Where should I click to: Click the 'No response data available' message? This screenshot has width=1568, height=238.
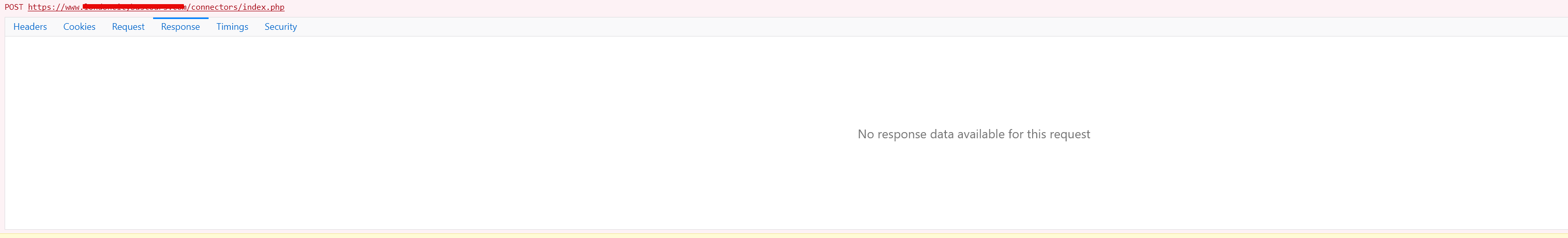[x=973, y=134]
